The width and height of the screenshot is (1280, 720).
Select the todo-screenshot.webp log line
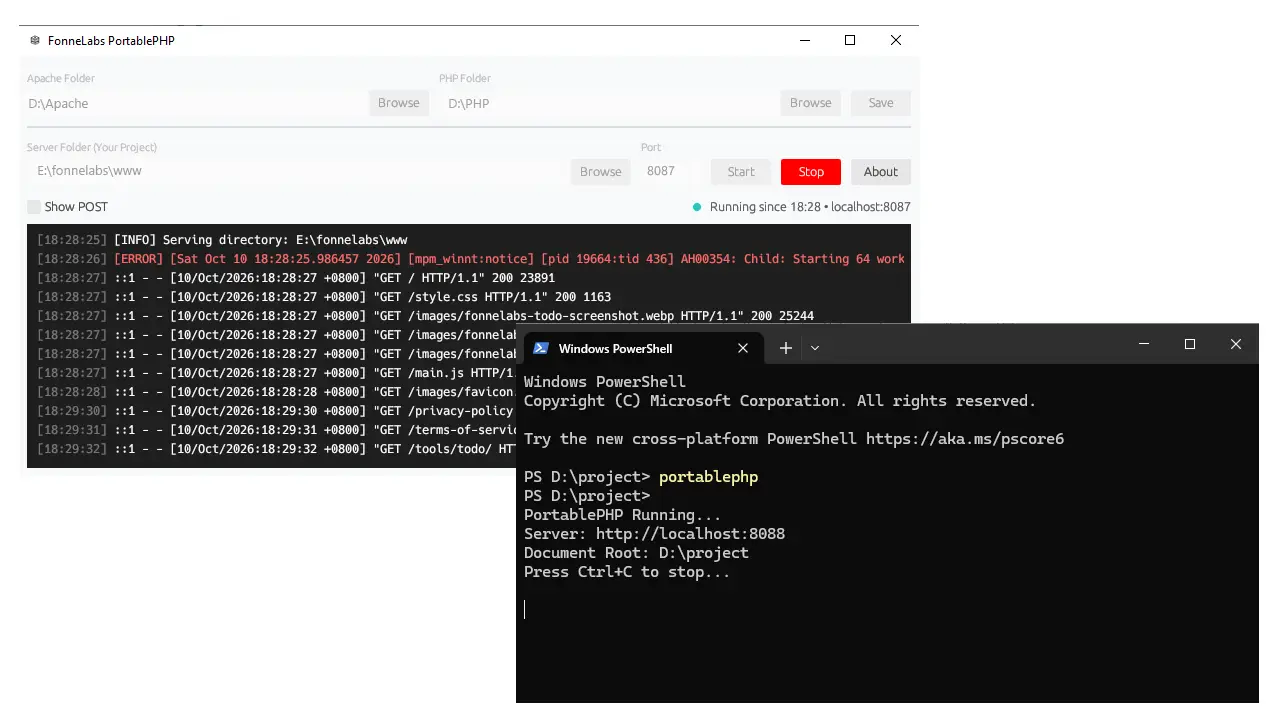[425, 316]
